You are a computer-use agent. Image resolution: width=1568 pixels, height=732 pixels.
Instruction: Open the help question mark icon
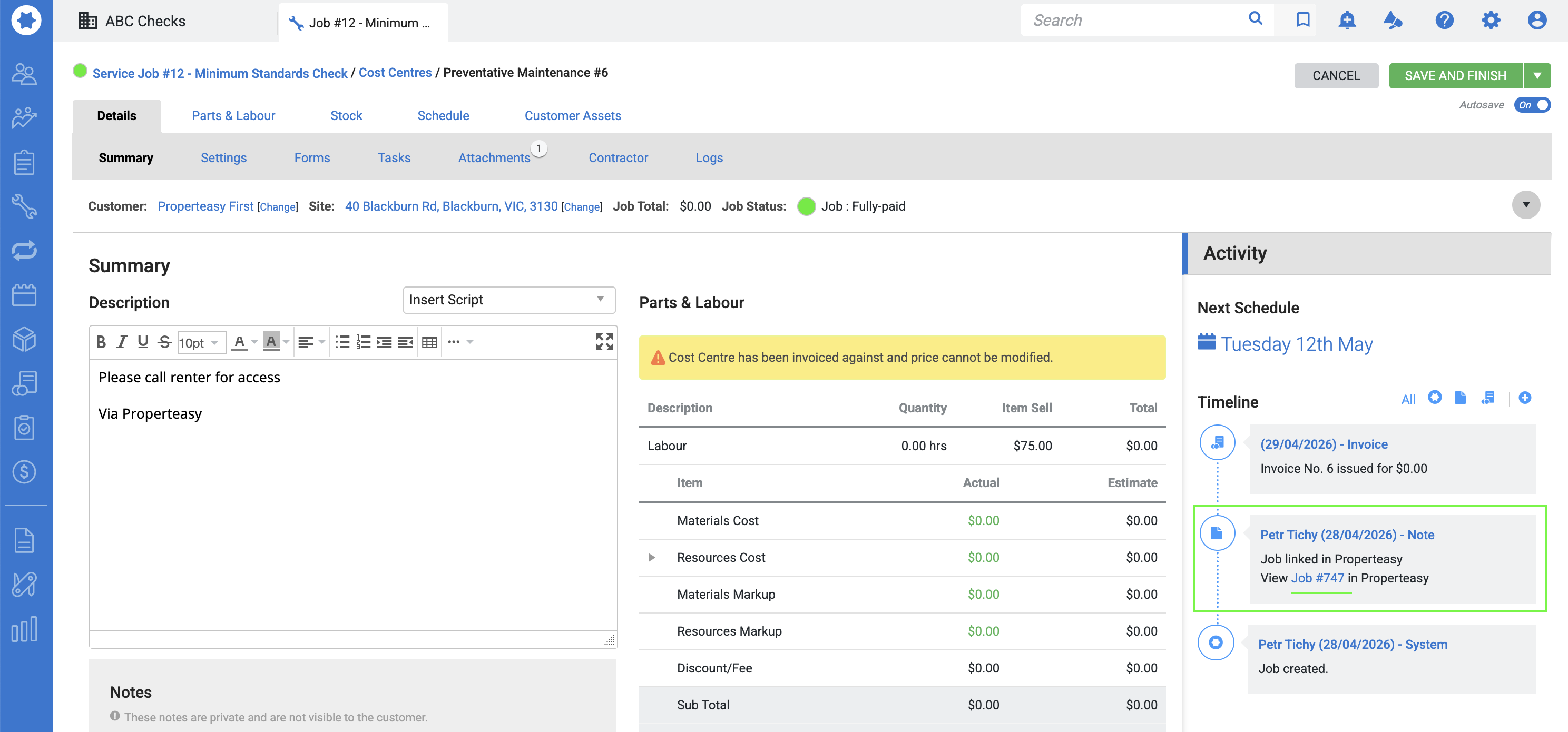(x=1444, y=20)
